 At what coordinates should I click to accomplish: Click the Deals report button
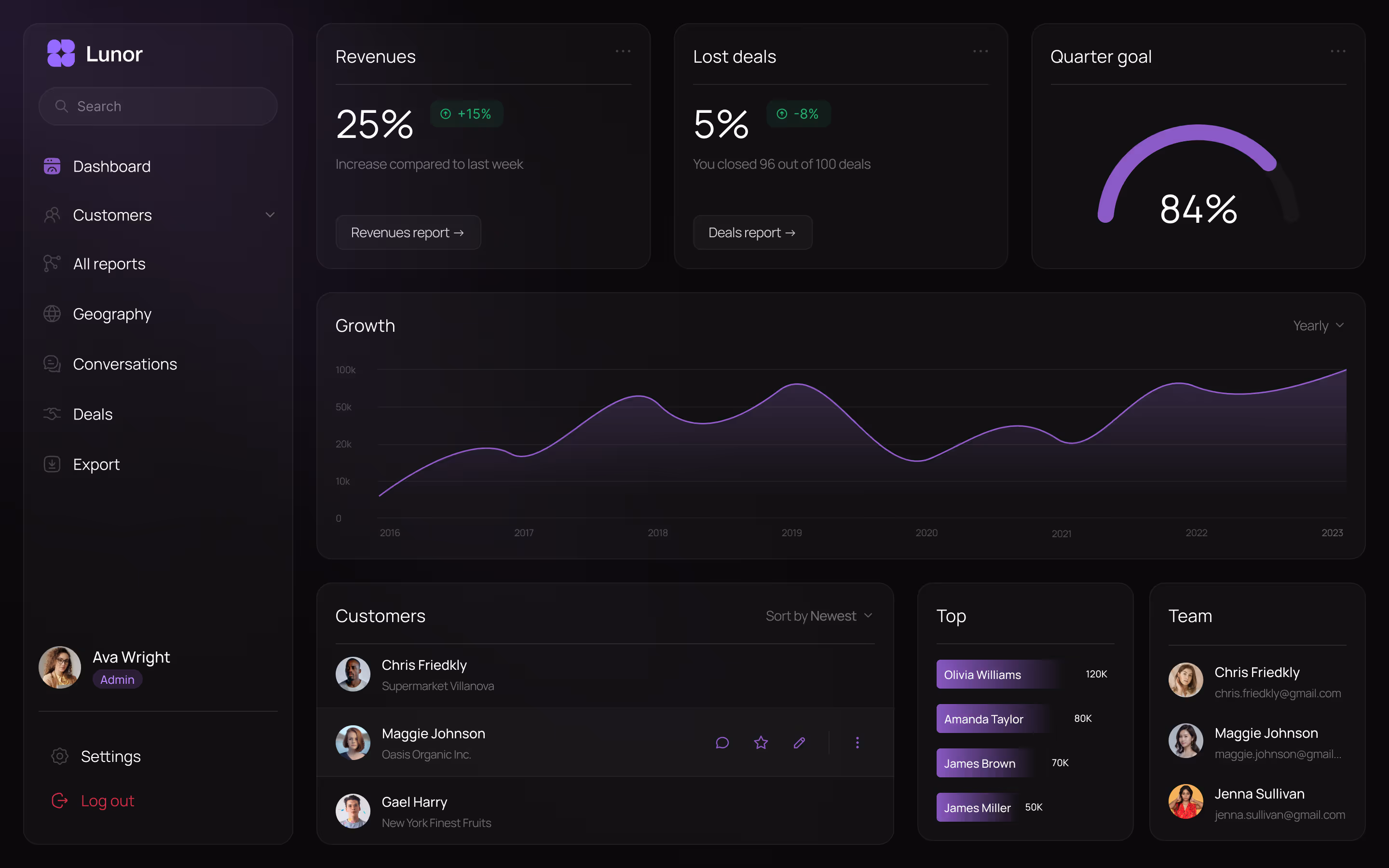coord(752,232)
